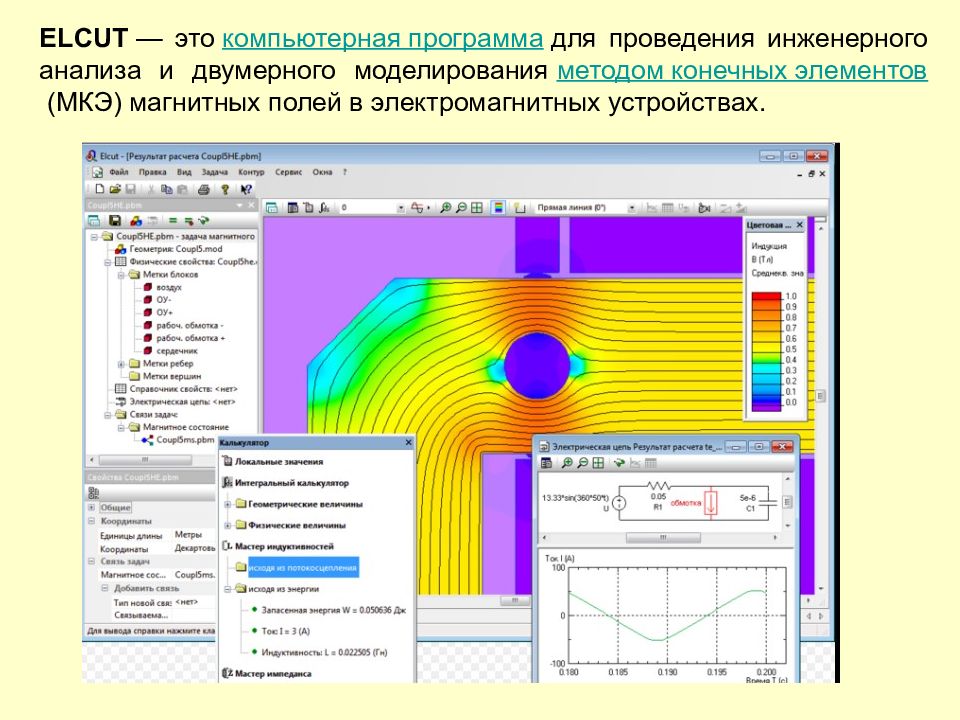Click the first window icon in Electric circuit toolbar
This screenshot has height=720, width=960.
click(546, 463)
